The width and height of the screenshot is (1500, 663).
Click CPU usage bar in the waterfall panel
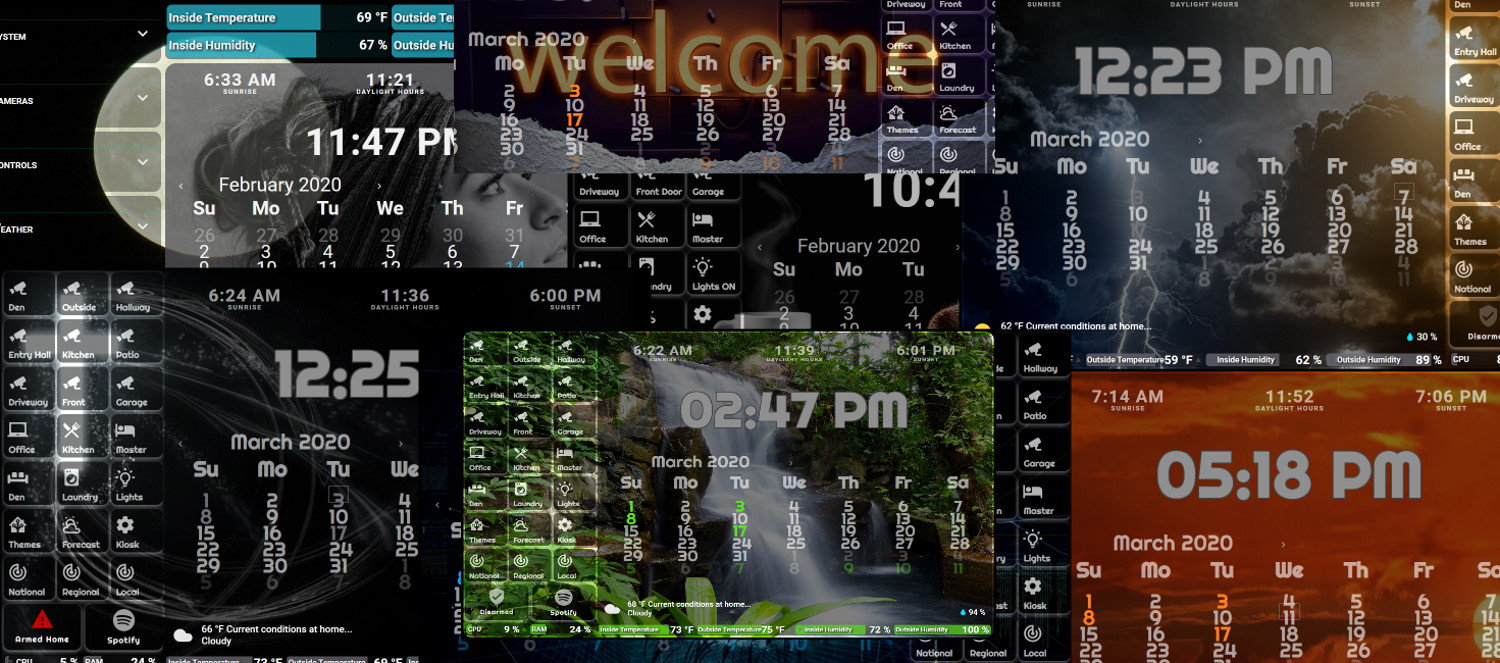pos(494,630)
